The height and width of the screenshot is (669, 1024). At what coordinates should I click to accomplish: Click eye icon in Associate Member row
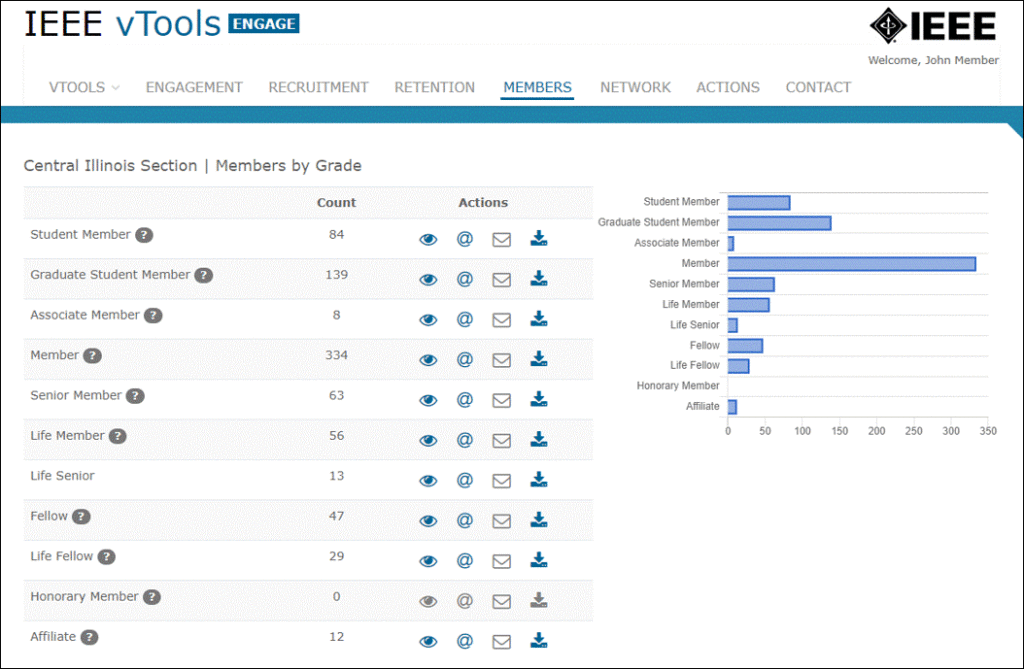tap(428, 319)
